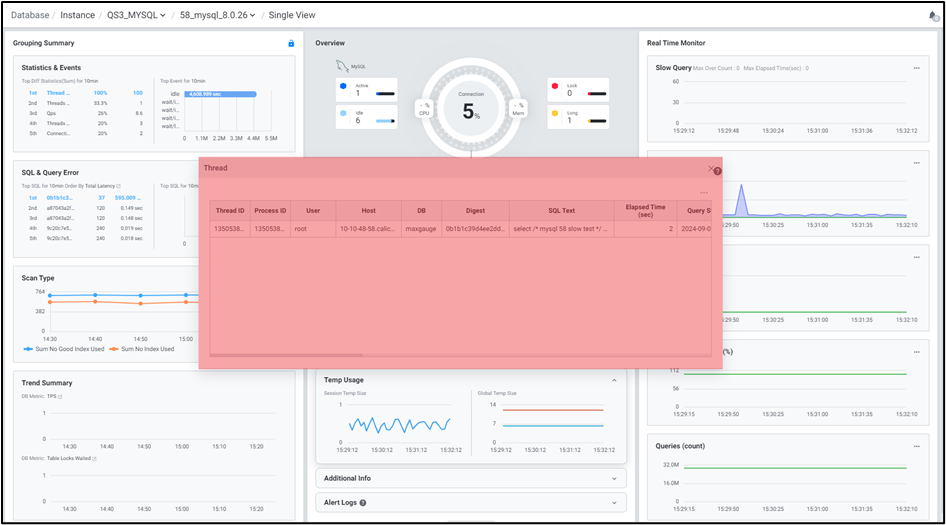The image size is (946, 525).
Task: Click the notification bell icon
Action: pos(933,16)
